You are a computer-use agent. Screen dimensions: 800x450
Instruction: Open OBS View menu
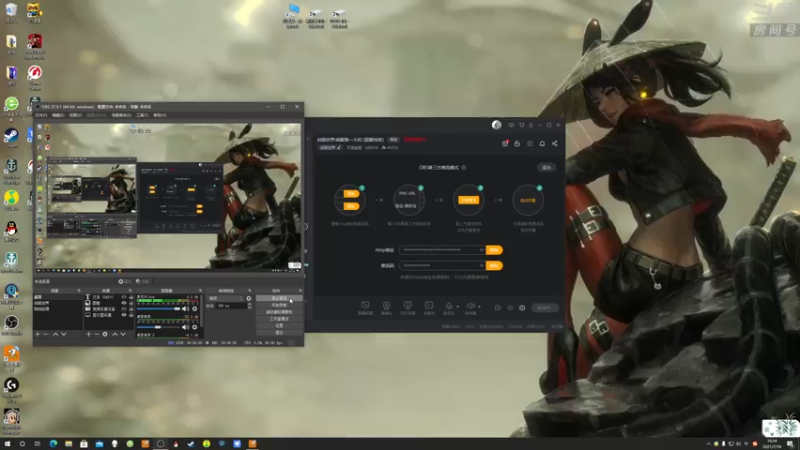pyautogui.click(x=76, y=115)
